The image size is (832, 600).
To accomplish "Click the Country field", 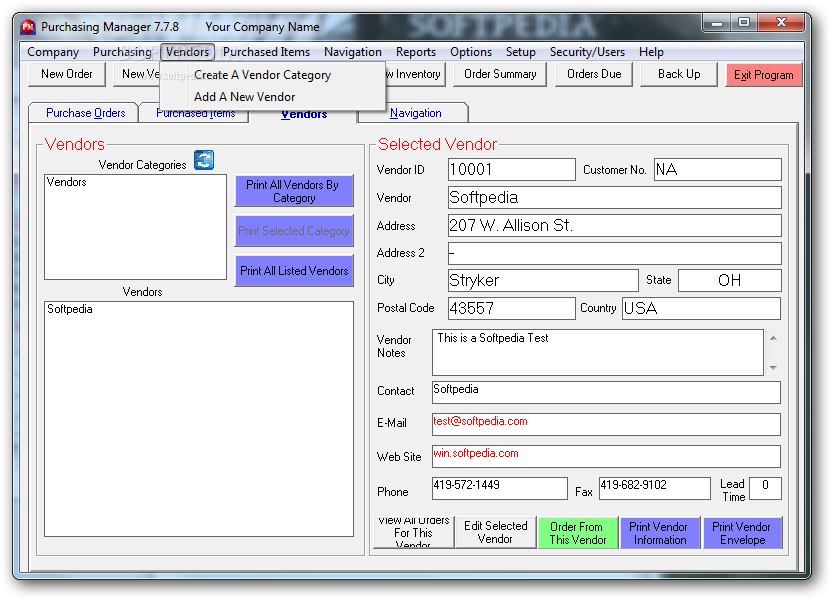I will [x=701, y=308].
